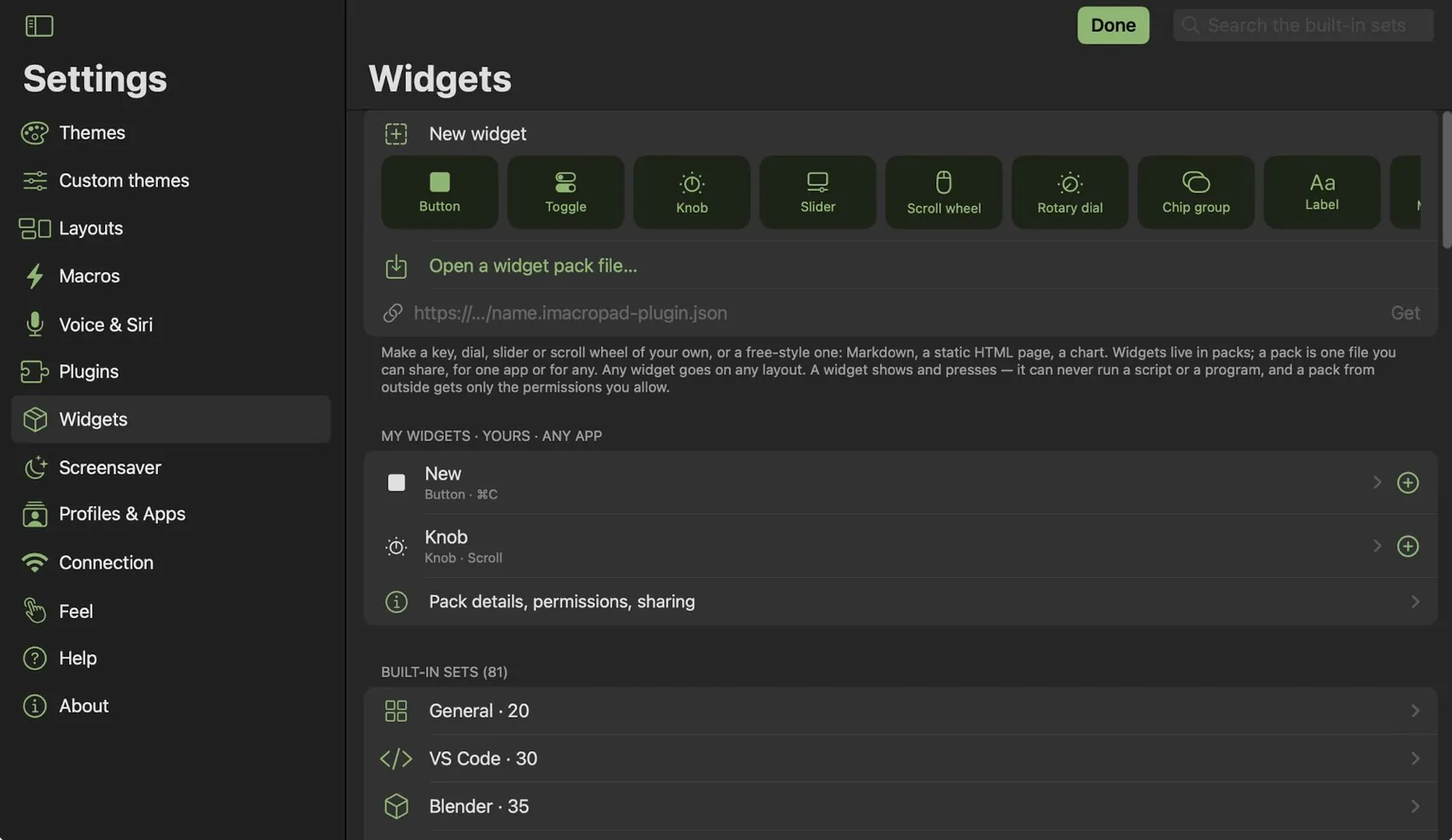Open Pack details, permissions, sharing chevron

point(1415,602)
